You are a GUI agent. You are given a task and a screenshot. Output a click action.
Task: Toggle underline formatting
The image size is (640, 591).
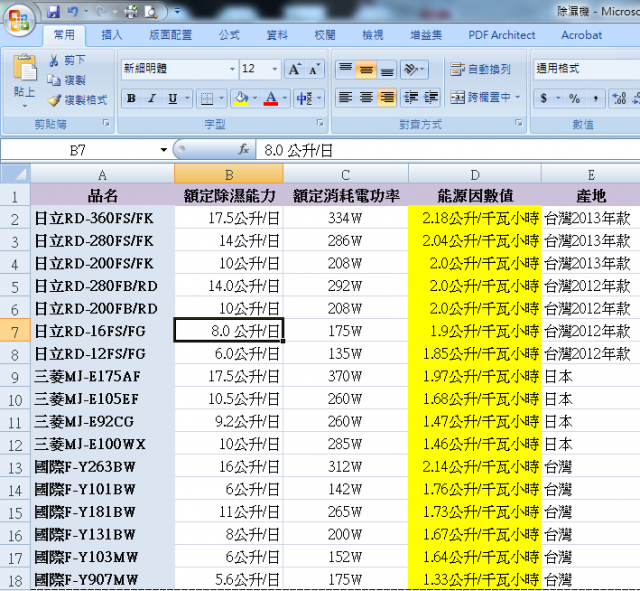click(x=173, y=98)
